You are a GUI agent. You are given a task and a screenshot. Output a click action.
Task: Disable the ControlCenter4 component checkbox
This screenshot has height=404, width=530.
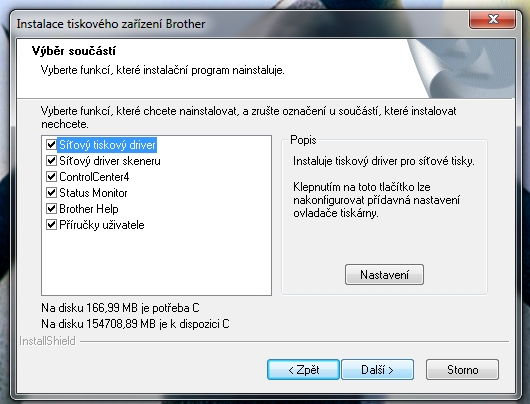click(x=51, y=176)
